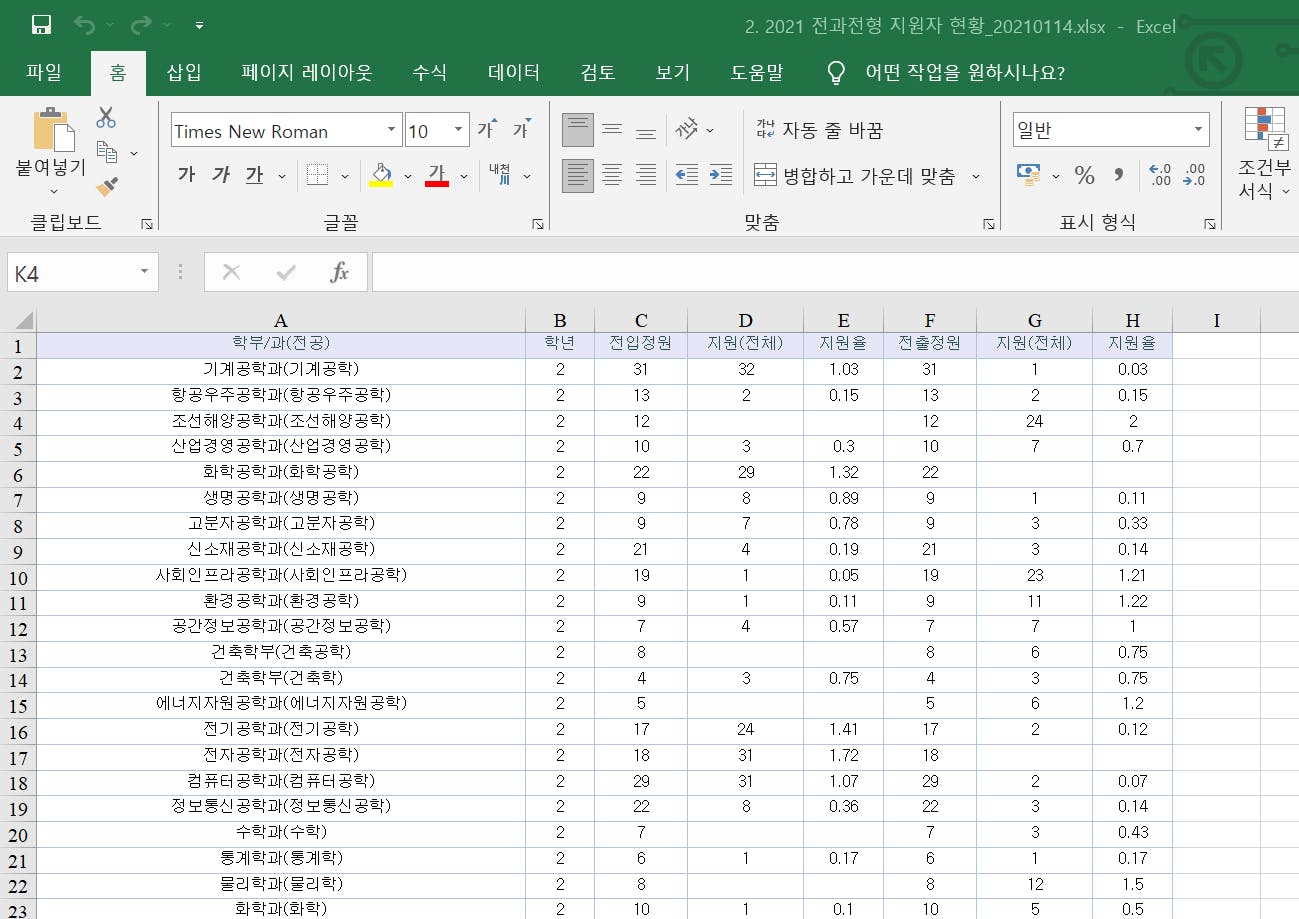Click the Name Box showing K4

click(83, 272)
